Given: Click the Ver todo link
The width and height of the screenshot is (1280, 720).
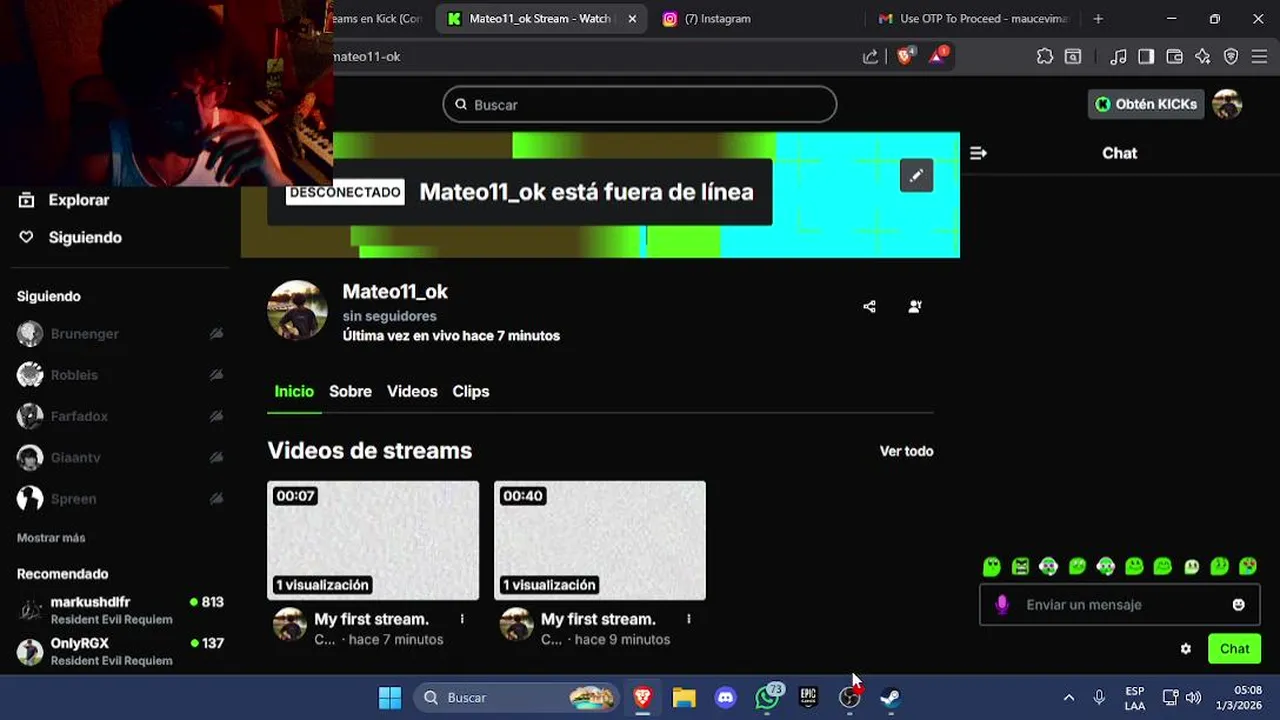Looking at the screenshot, I should pyautogui.click(x=906, y=452).
